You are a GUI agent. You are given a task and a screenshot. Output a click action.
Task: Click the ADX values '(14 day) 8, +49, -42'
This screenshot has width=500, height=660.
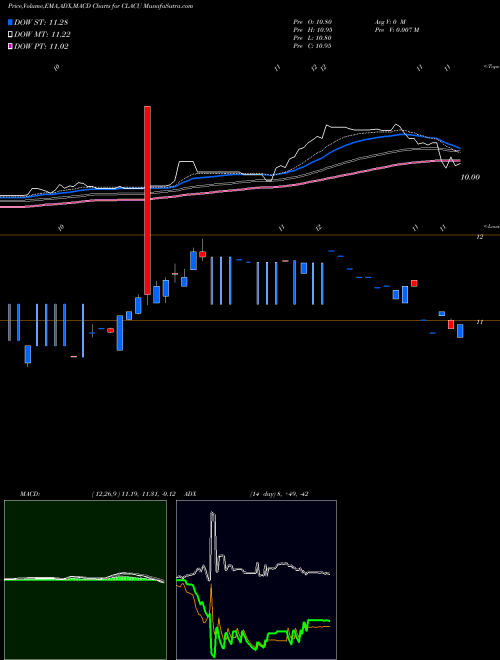279,494
